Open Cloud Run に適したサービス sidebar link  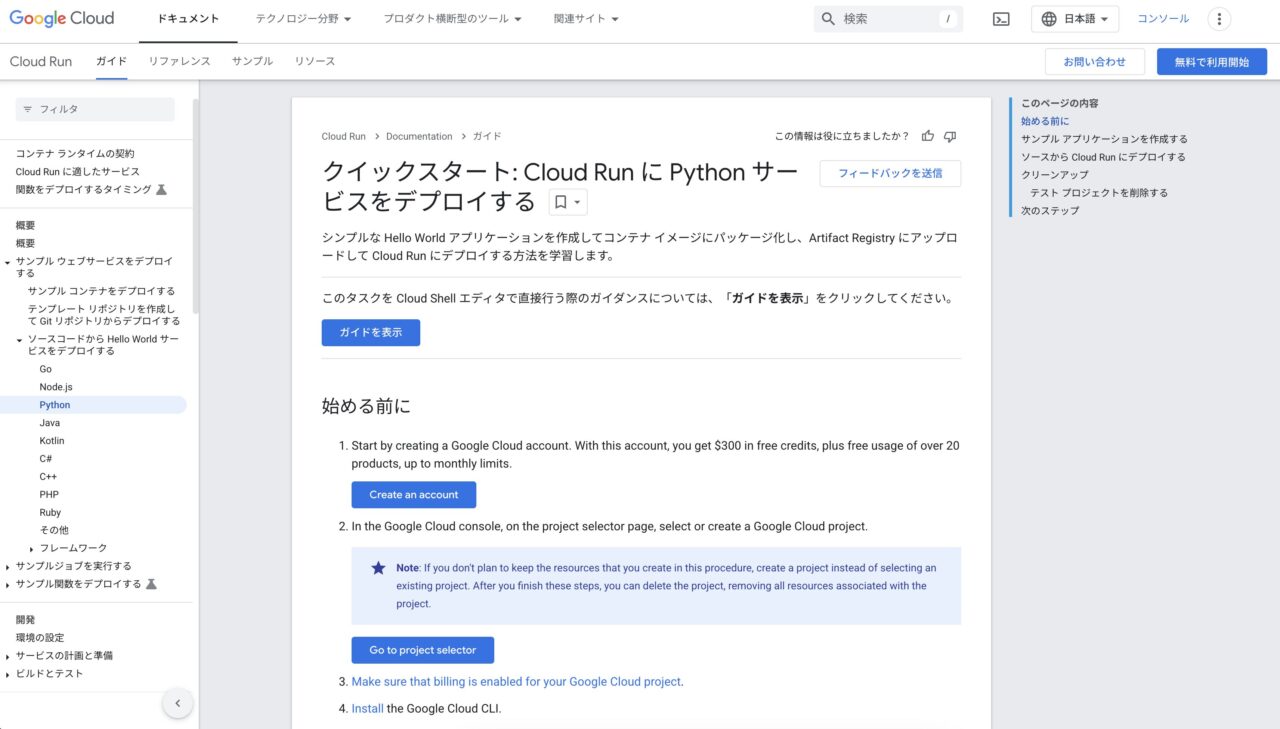(78, 172)
